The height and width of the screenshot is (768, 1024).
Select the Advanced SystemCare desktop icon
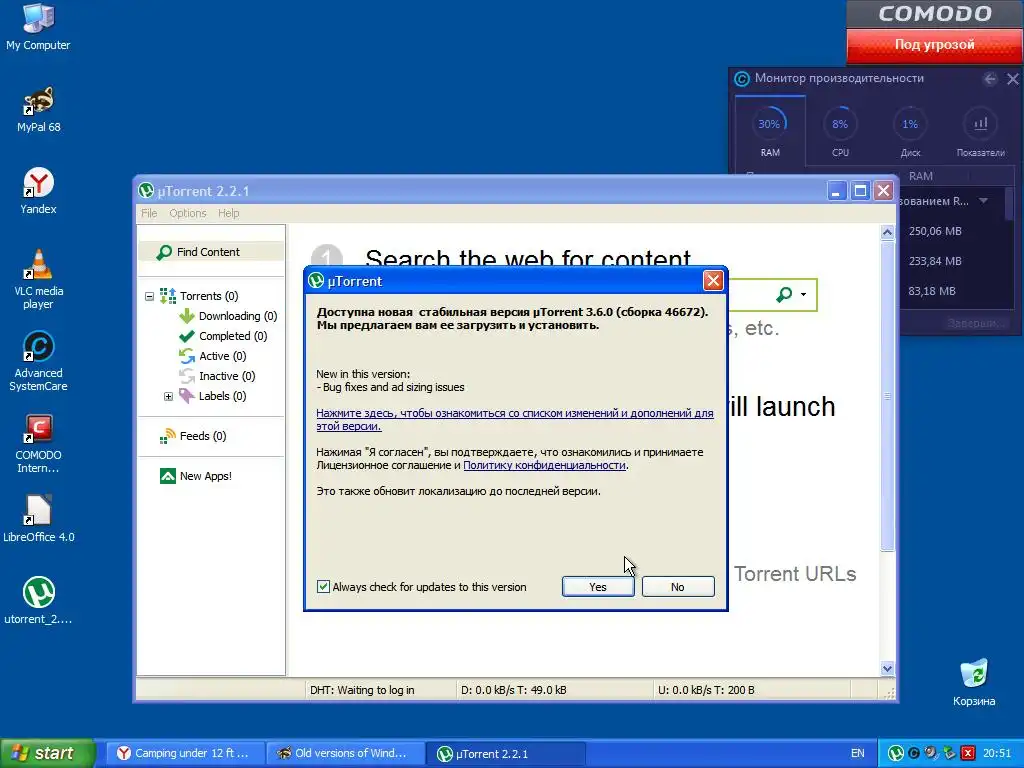pyautogui.click(x=39, y=361)
